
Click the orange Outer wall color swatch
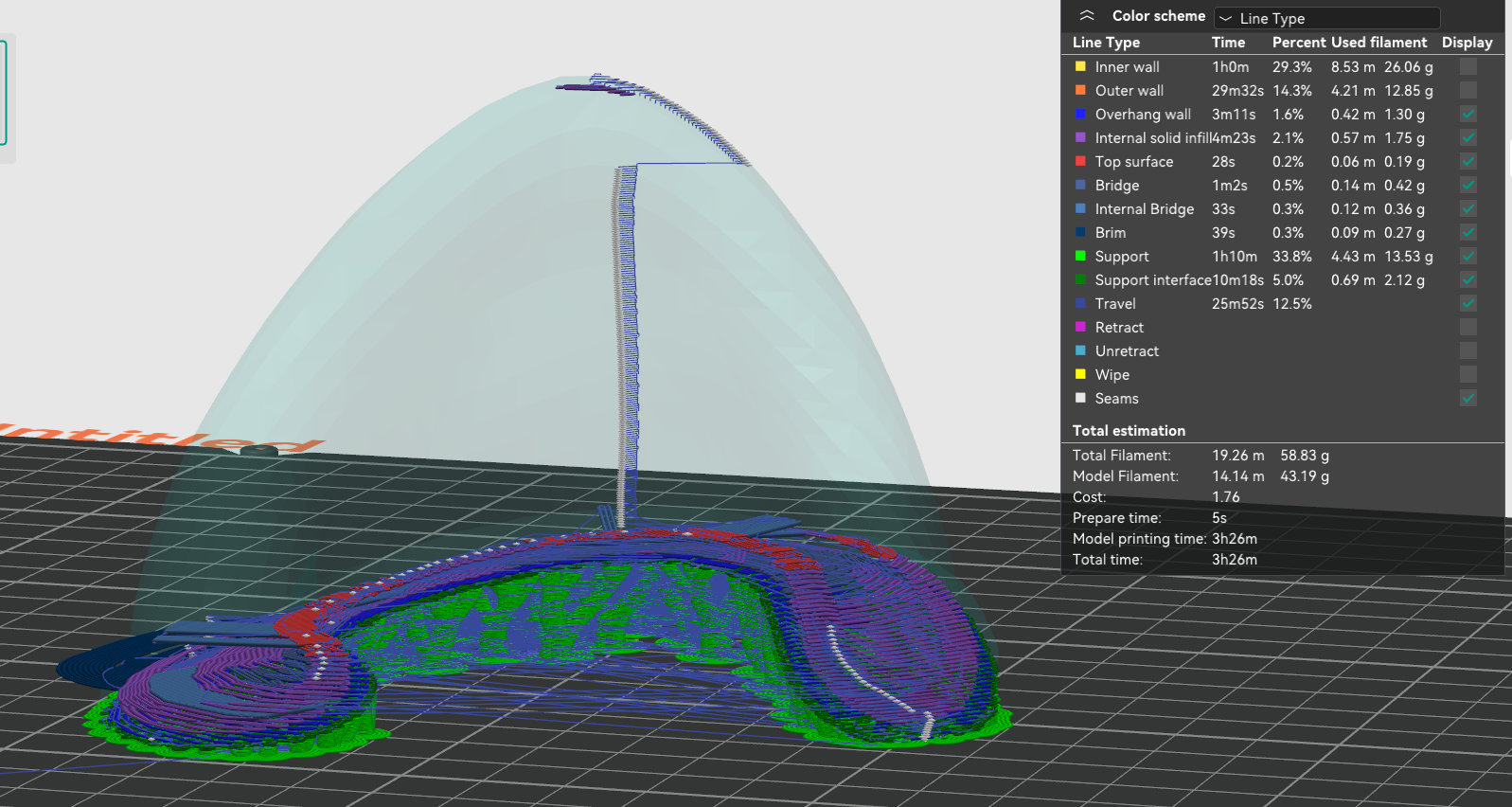(x=1080, y=90)
